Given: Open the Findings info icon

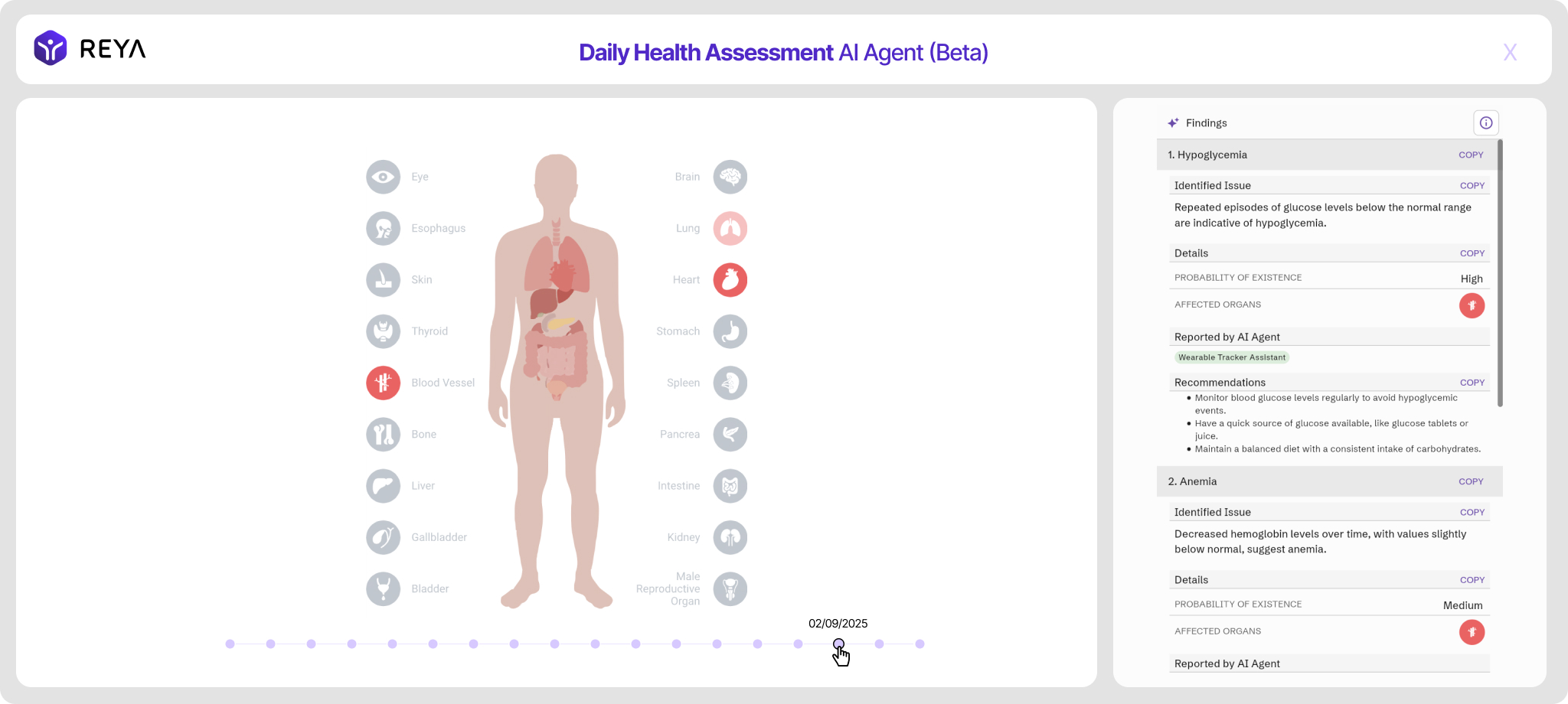Looking at the screenshot, I should pyautogui.click(x=1485, y=122).
